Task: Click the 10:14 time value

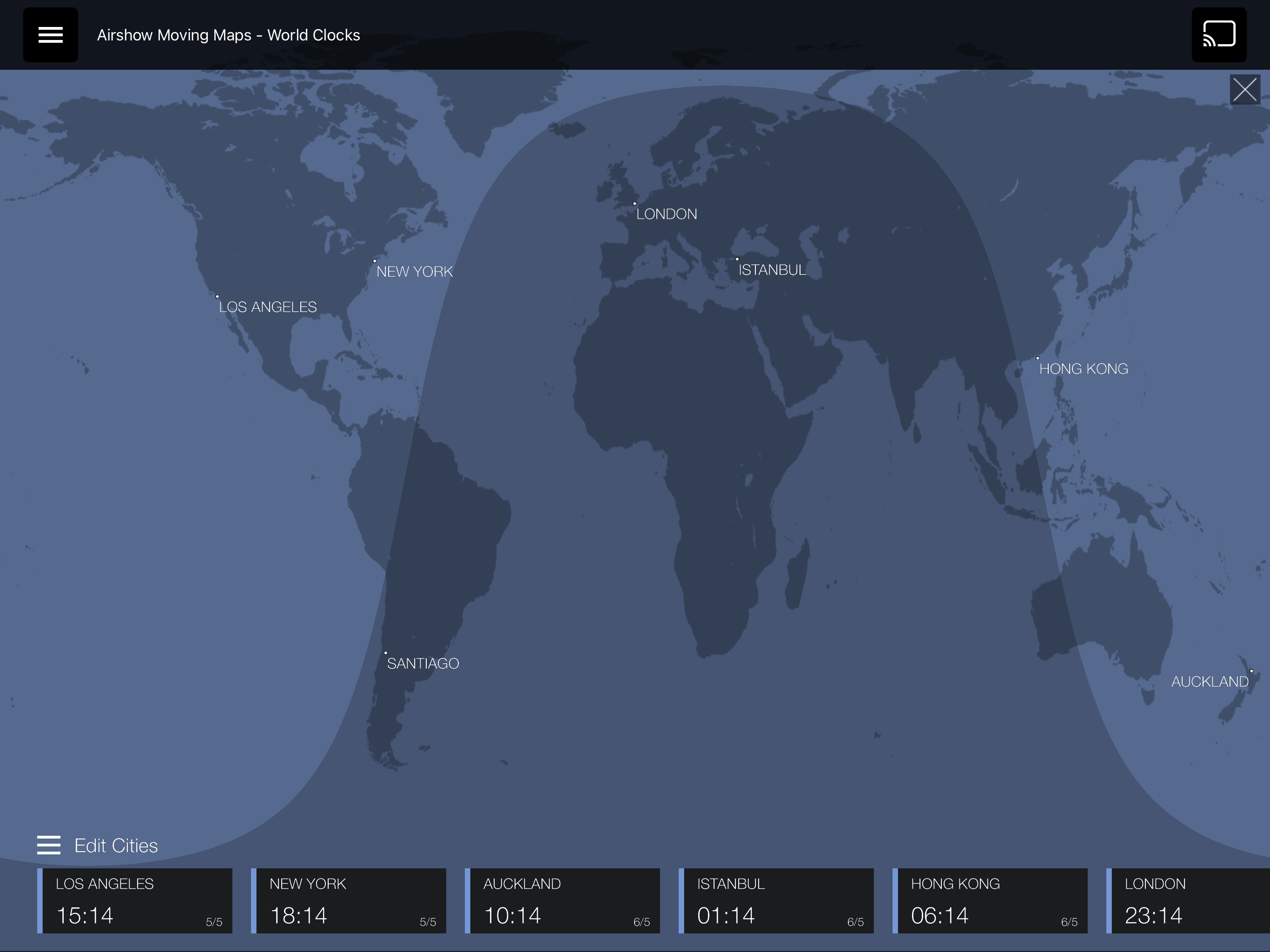Action: [512, 916]
